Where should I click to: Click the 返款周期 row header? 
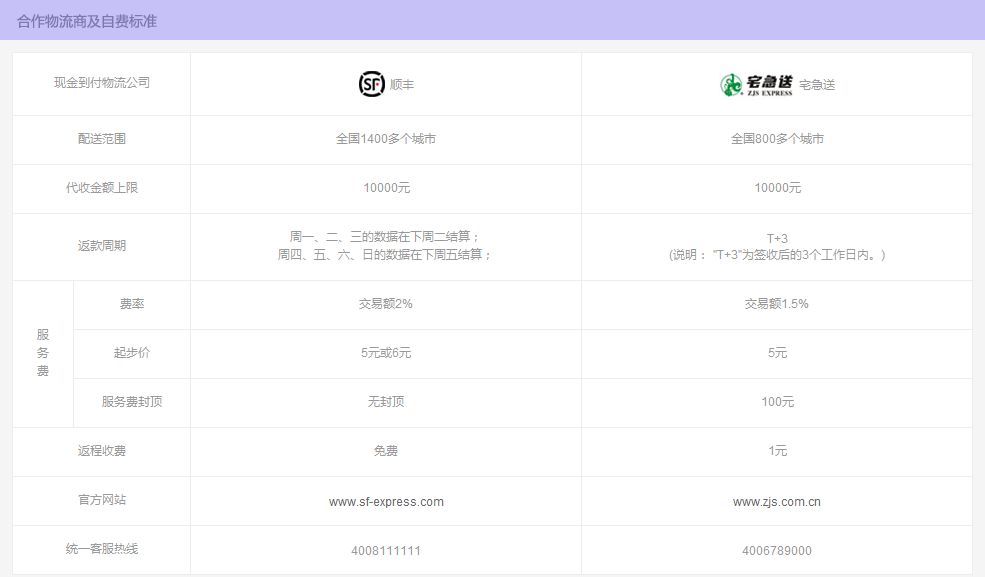(x=102, y=245)
